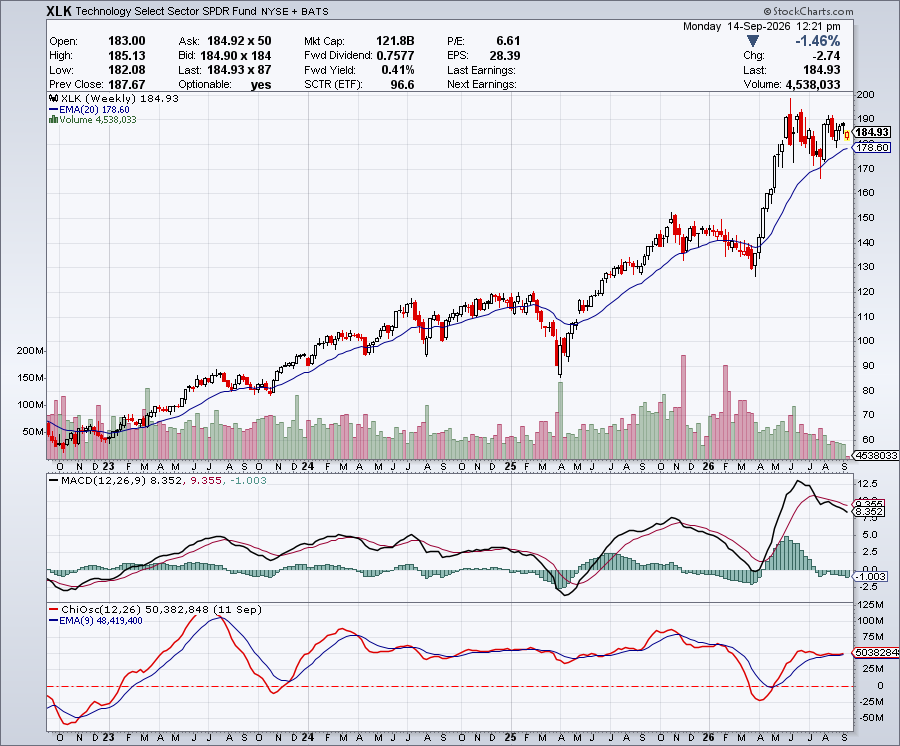This screenshot has width=900, height=746.
Task: Click the 125M Chaikin axis label
Action: 870,604
